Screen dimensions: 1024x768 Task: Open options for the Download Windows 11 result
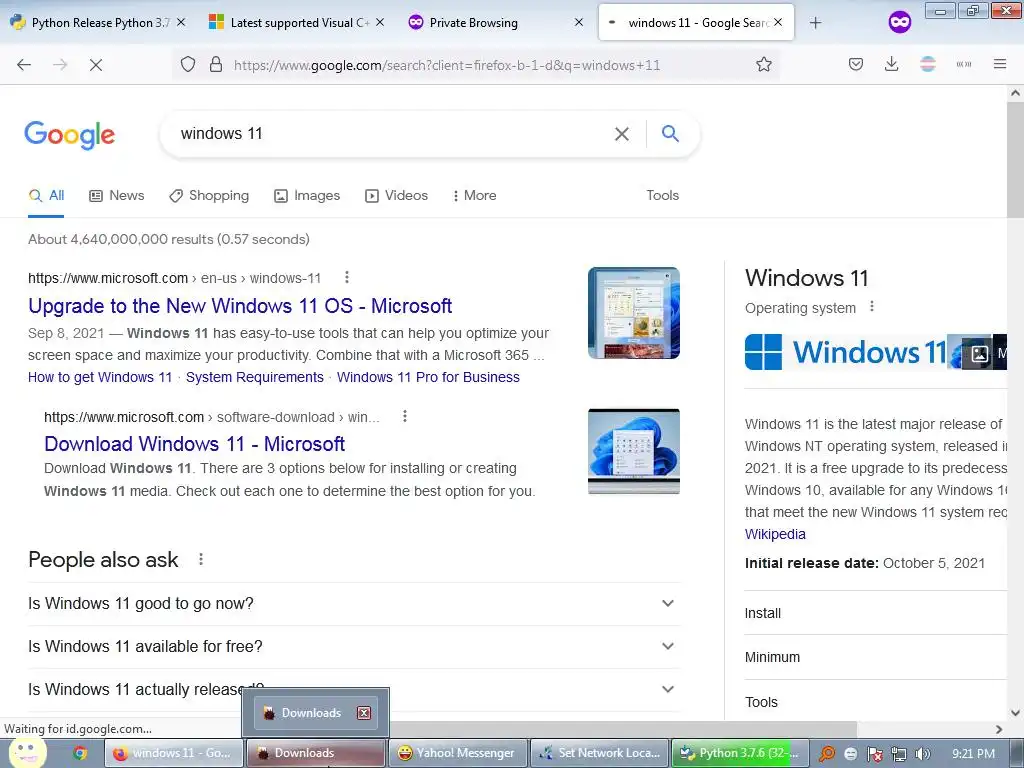[405, 416]
